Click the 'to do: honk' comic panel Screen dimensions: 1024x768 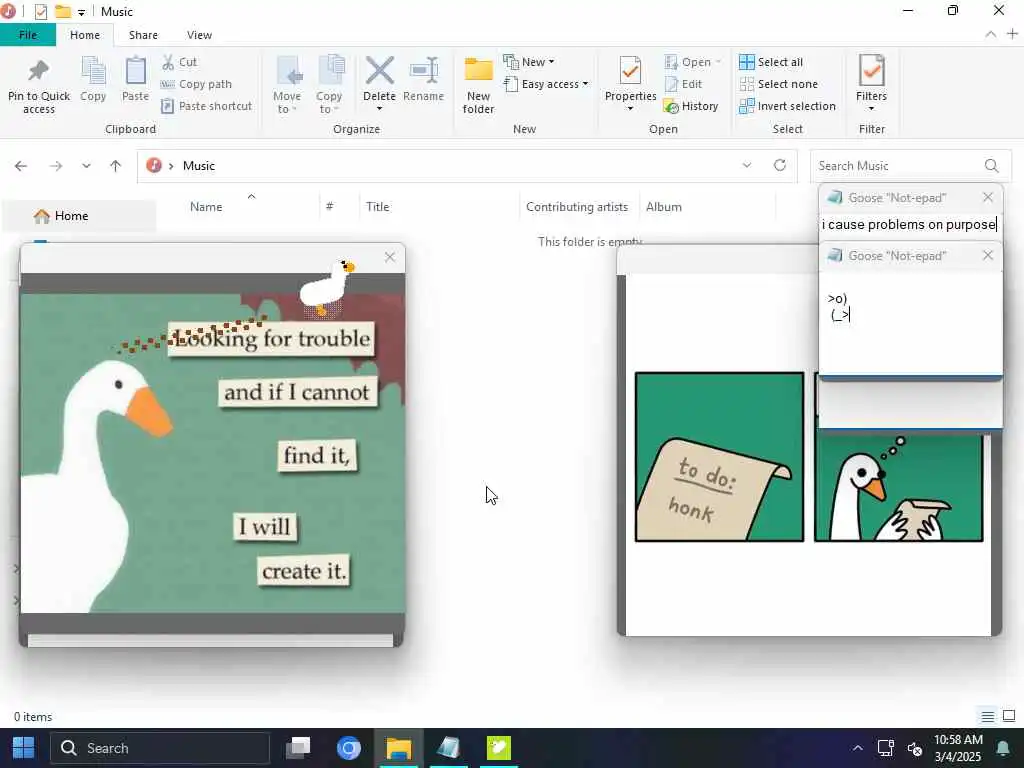pyautogui.click(x=719, y=457)
